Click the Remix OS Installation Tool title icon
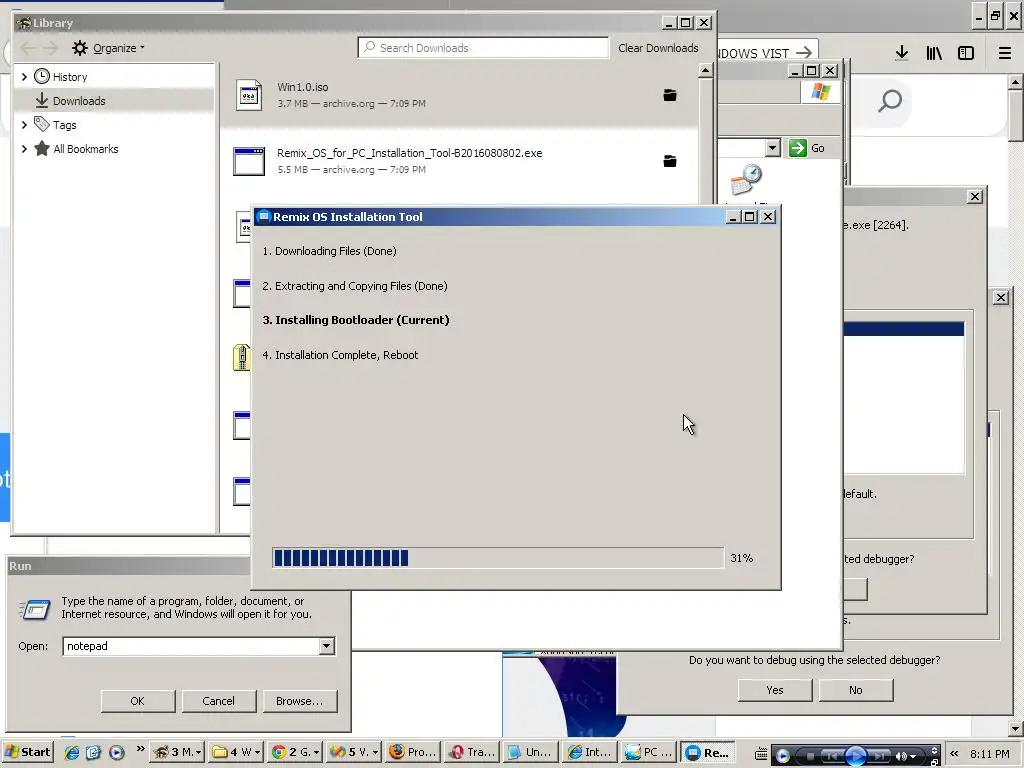Viewport: 1024px width, 768px height. point(263,217)
